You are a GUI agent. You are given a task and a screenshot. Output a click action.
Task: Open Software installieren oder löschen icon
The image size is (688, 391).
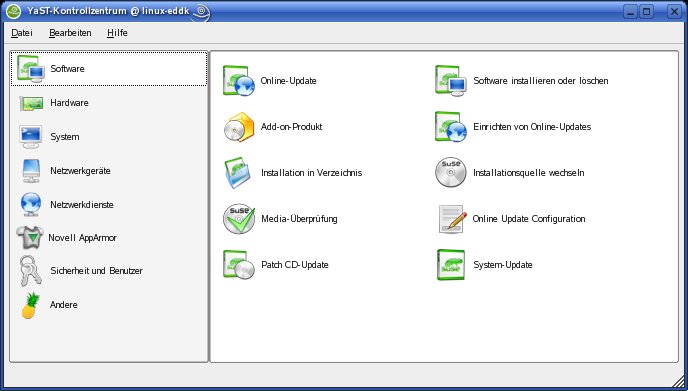tap(451, 81)
